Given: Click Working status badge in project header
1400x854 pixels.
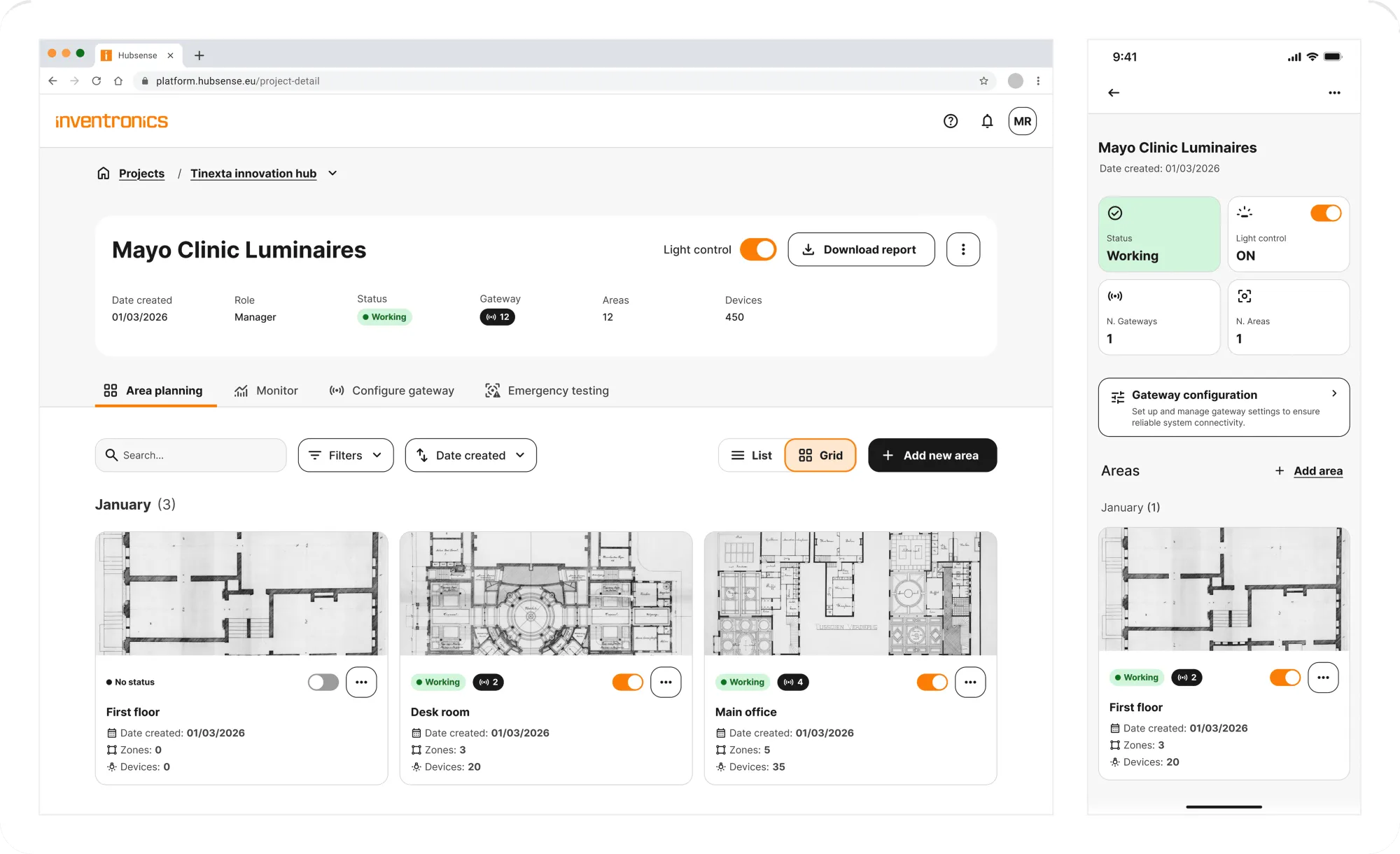Looking at the screenshot, I should pyautogui.click(x=384, y=317).
